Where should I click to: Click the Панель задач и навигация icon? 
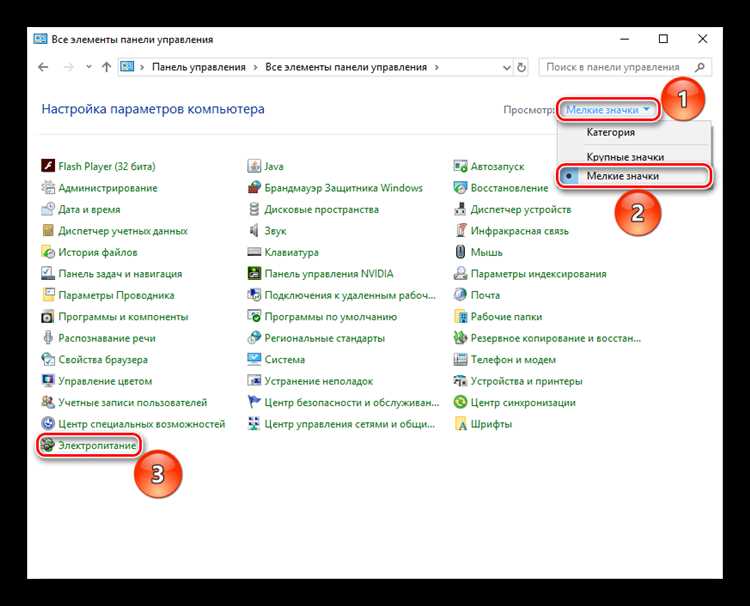pos(48,274)
